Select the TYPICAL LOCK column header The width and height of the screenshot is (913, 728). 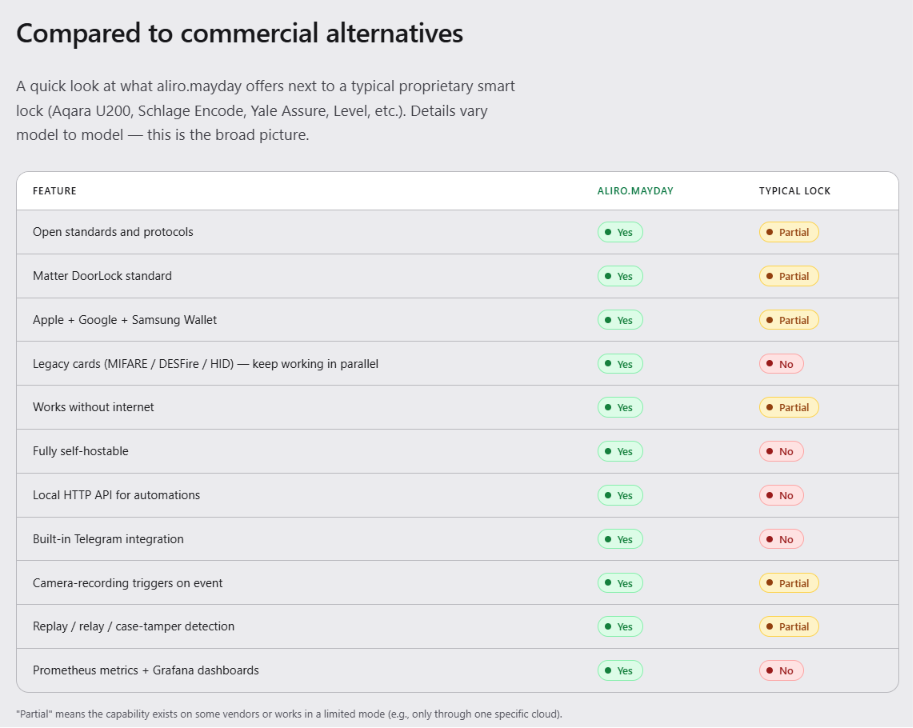794,191
